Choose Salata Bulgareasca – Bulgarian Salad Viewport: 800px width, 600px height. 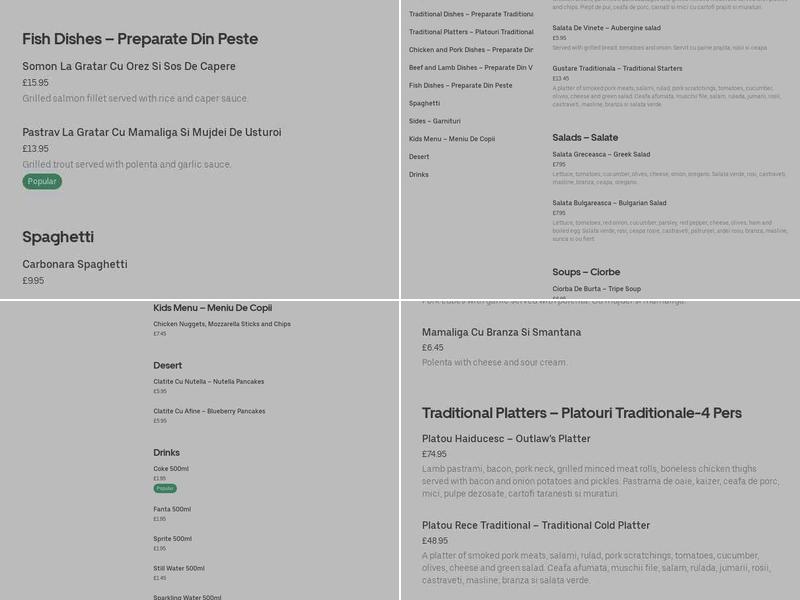click(609, 203)
